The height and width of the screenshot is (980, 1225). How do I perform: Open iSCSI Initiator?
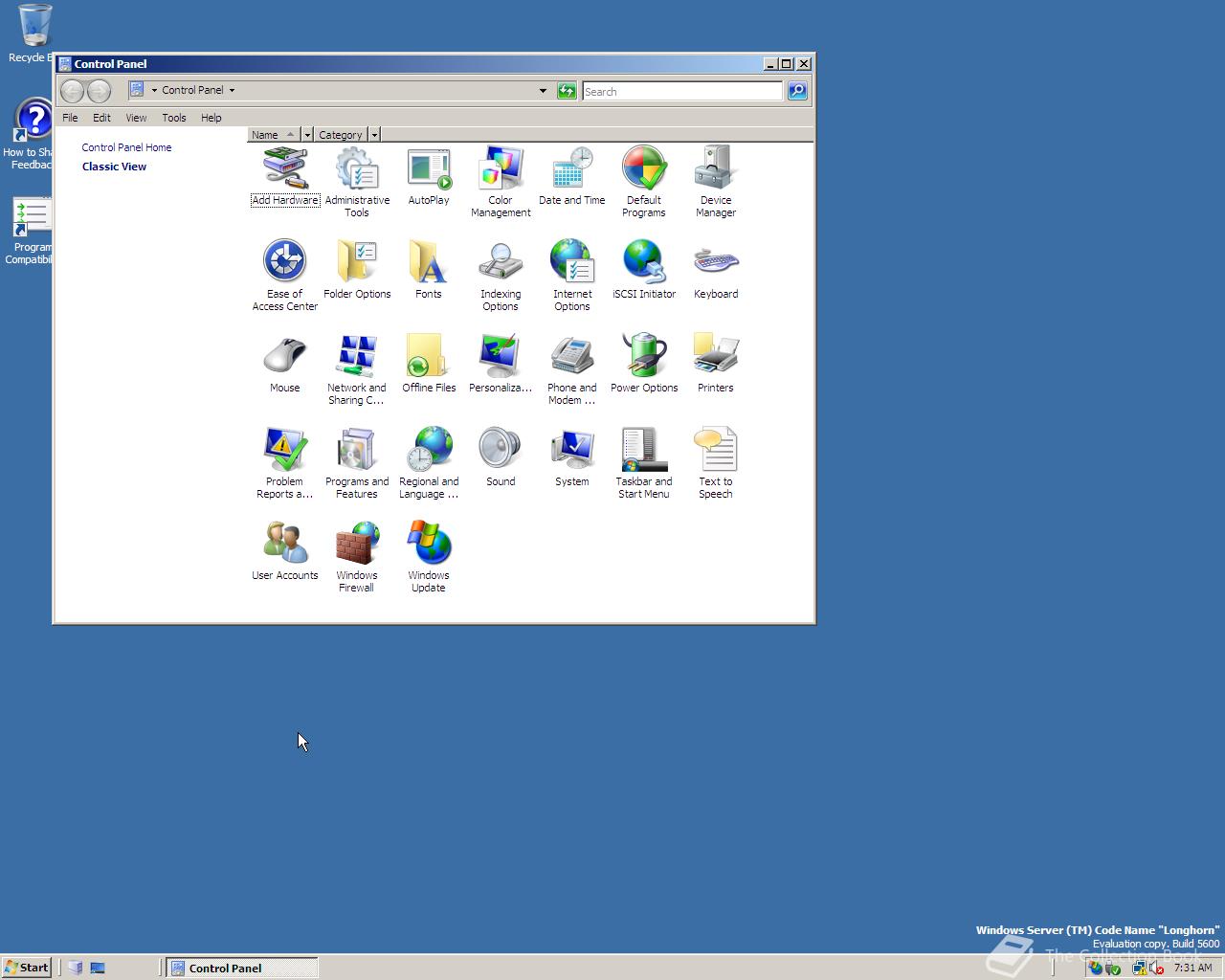click(644, 270)
